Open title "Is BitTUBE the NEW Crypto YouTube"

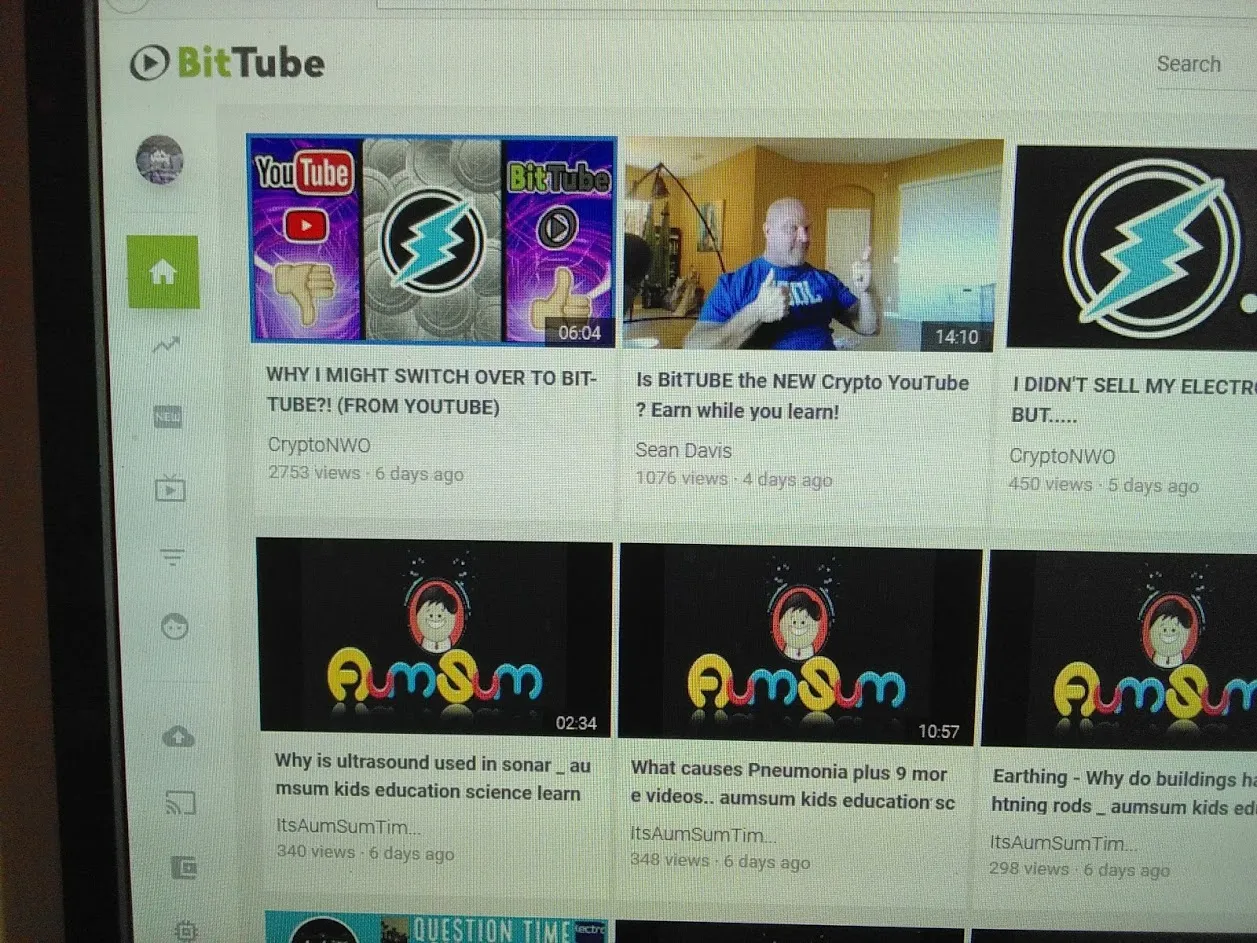(x=802, y=396)
